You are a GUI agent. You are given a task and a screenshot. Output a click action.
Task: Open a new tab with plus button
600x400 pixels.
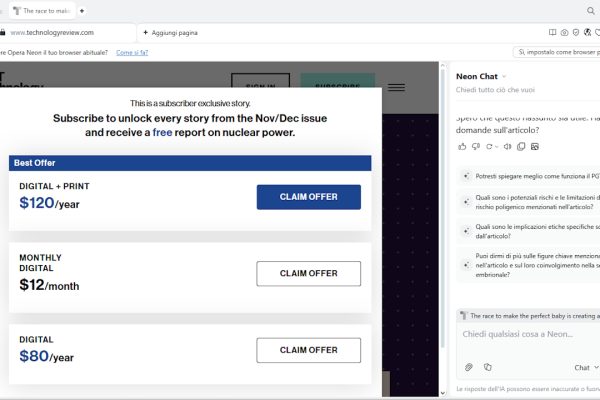[x=82, y=11]
